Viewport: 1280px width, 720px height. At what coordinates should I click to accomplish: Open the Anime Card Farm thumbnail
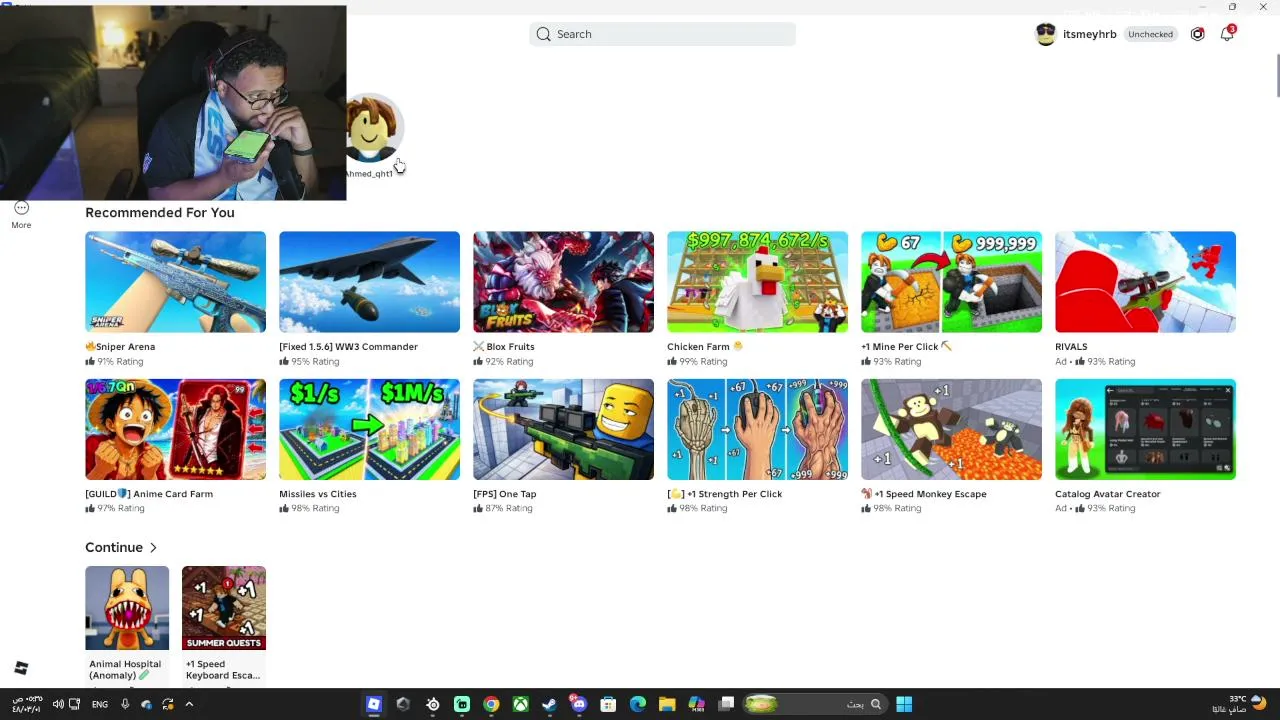click(175, 429)
